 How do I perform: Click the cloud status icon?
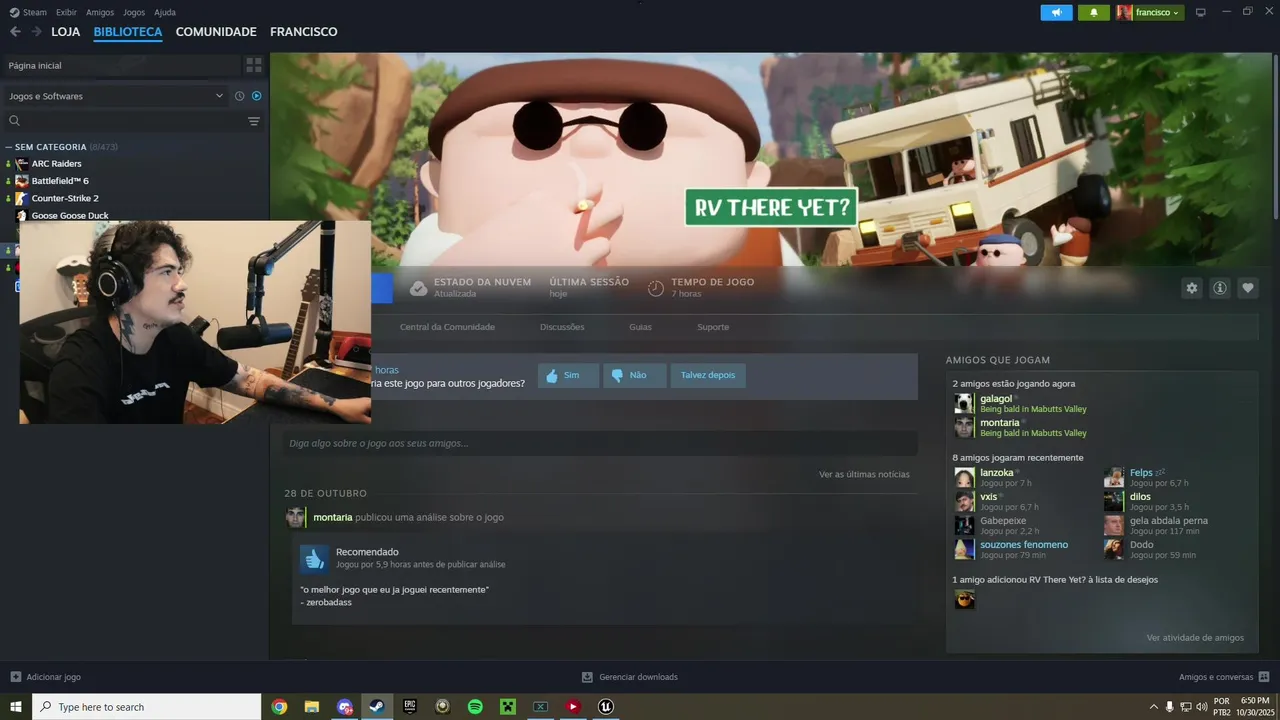[419, 288]
